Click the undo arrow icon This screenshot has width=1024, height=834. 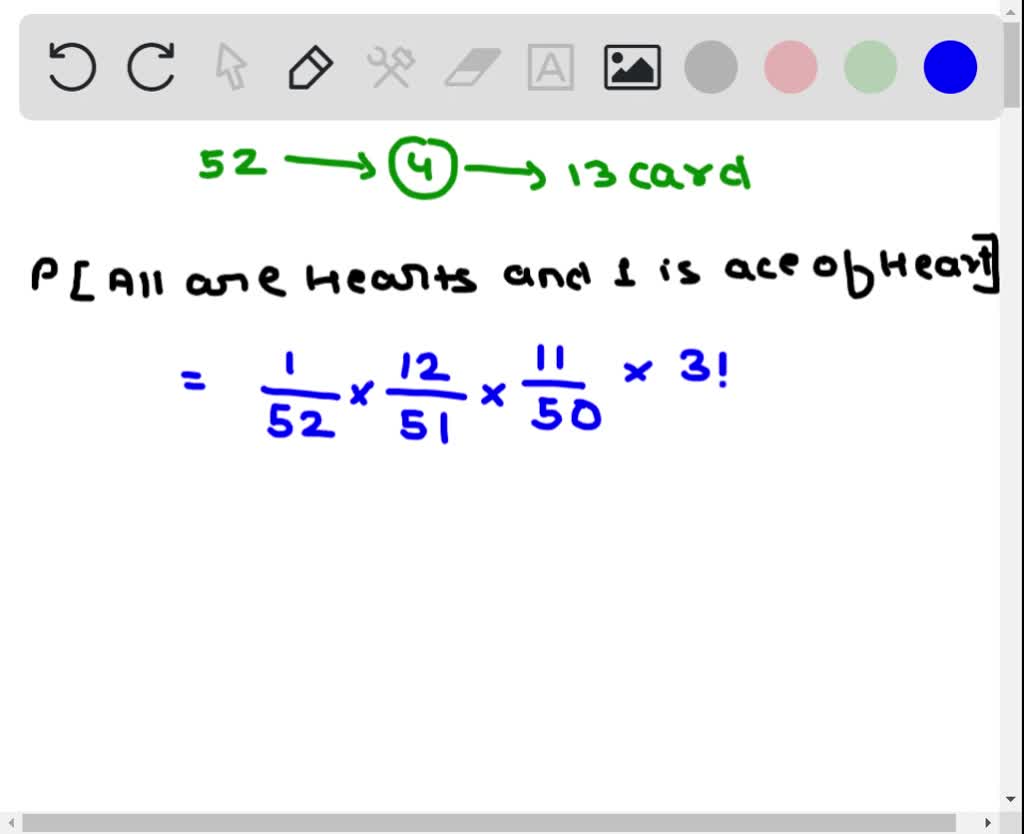click(x=72, y=67)
